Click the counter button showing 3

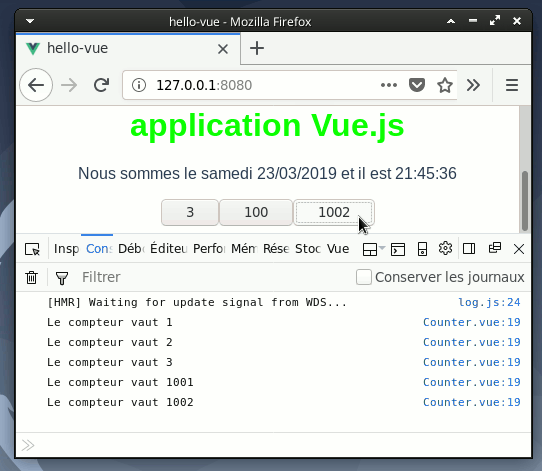pos(190,212)
